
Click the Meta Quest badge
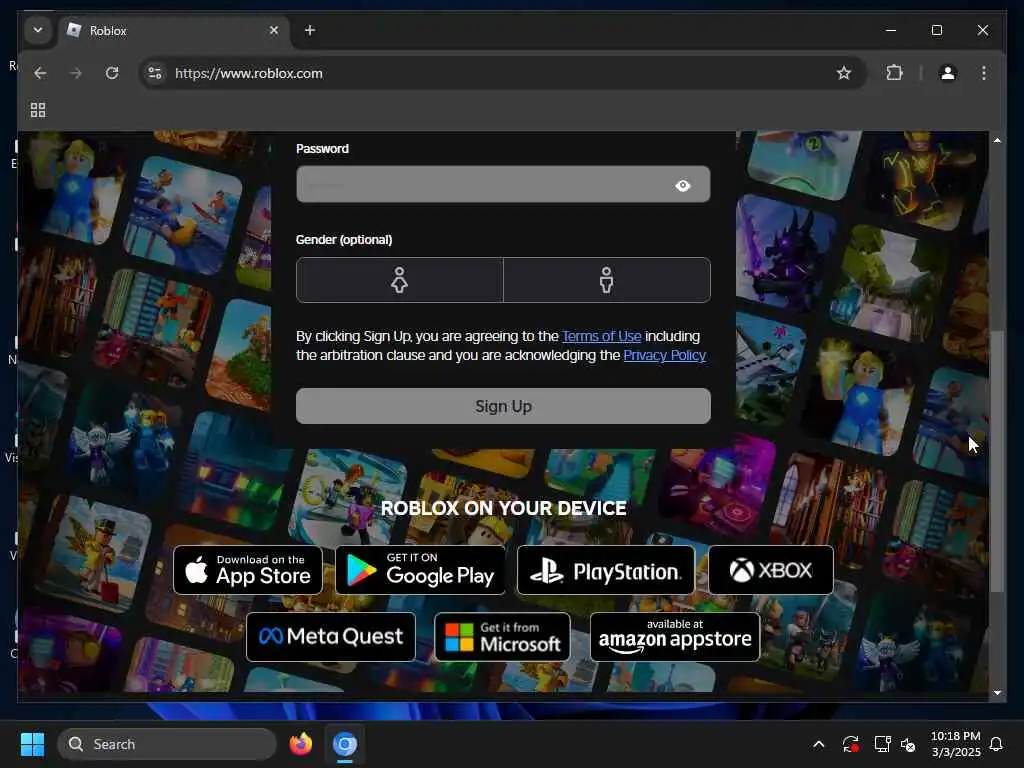pyautogui.click(x=330, y=637)
